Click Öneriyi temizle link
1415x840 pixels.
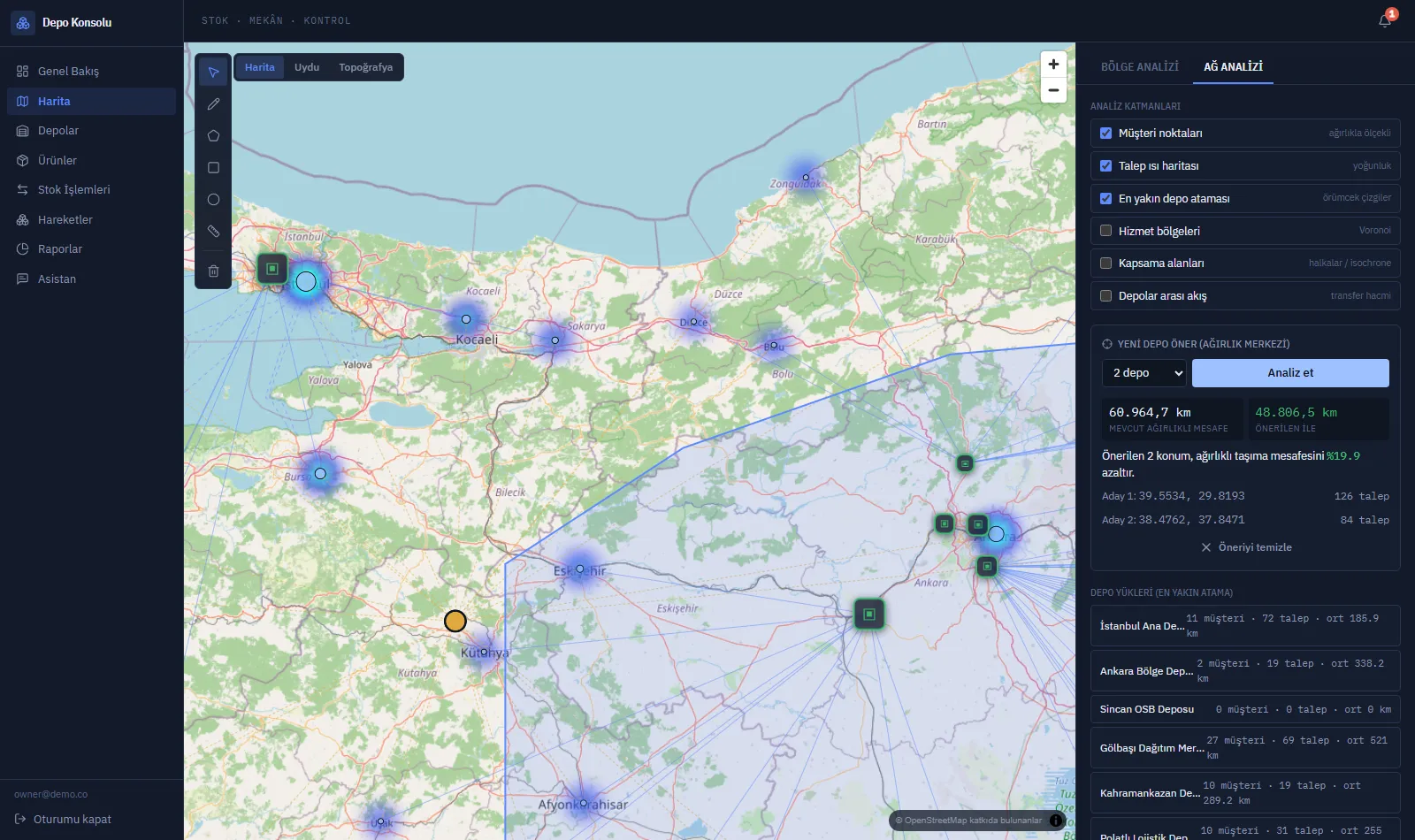[x=1245, y=547]
